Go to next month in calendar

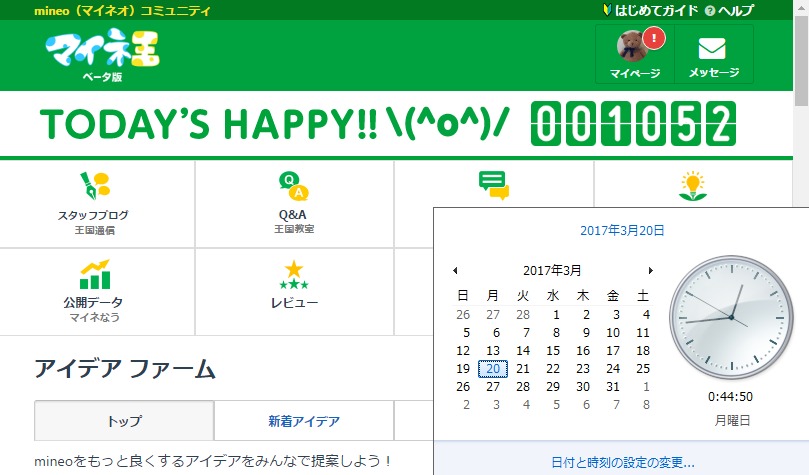click(651, 270)
